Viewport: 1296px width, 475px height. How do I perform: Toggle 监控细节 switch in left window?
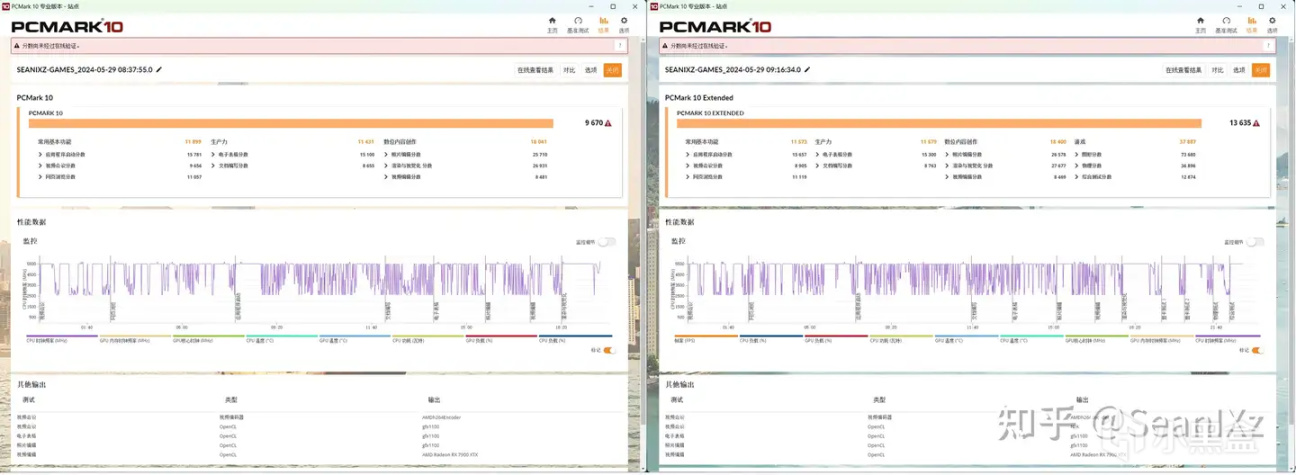coord(608,241)
